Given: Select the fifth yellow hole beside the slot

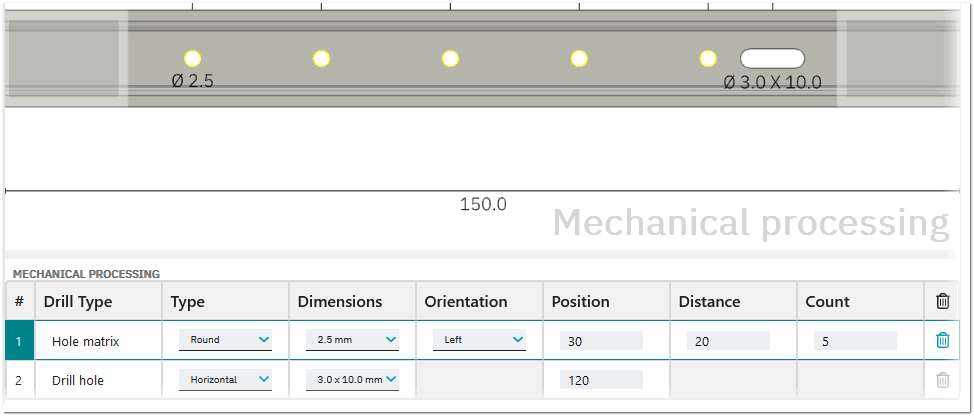Looking at the screenshot, I should click(x=708, y=59).
